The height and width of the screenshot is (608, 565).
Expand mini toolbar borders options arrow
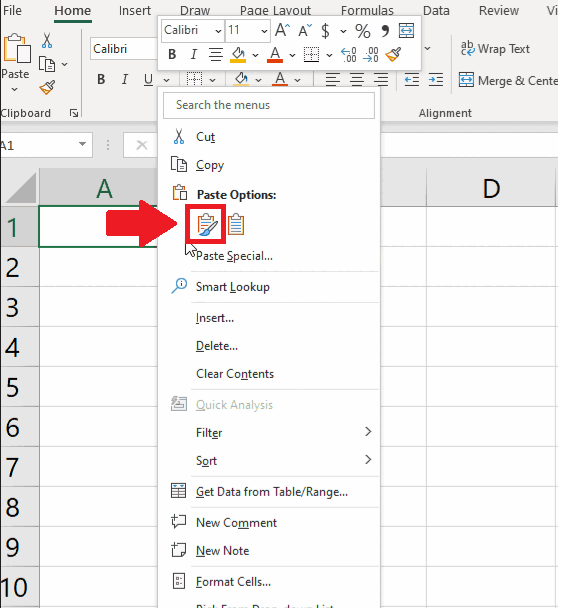click(329, 55)
